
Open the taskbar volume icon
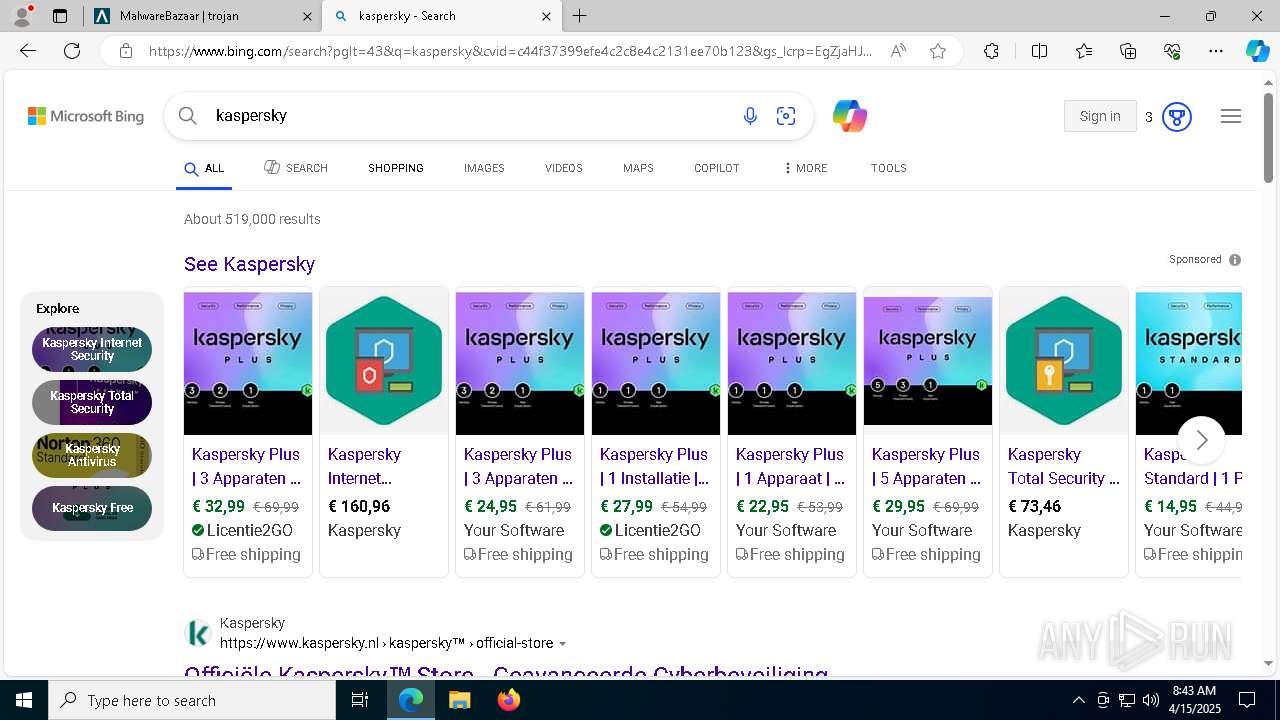pyautogui.click(x=1151, y=700)
